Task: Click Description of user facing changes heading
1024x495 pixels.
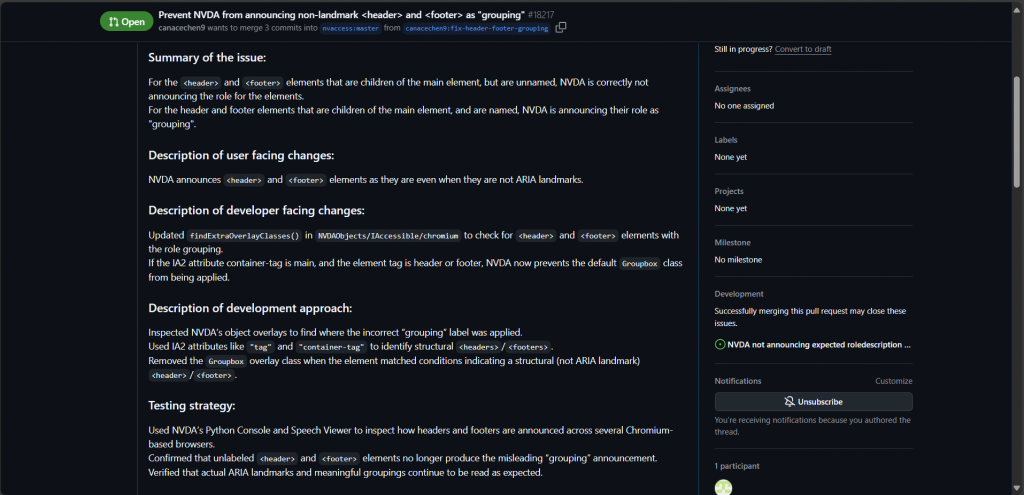Action: 241,155
